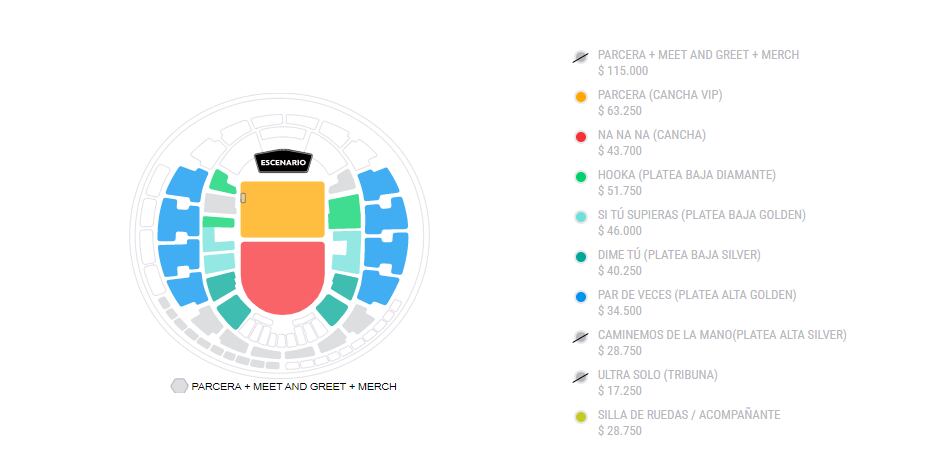This screenshot has width=927, height=461.
Task: Click the orange dot beside PARCERA (CANCHA VIP)
Action: tap(580, 97)
